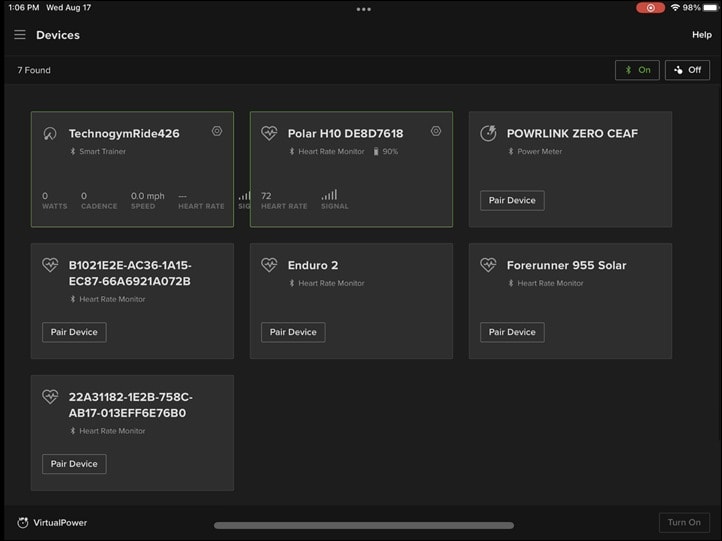Click the screen recording indicator
722x541 pixels.
tap(650, 8)
